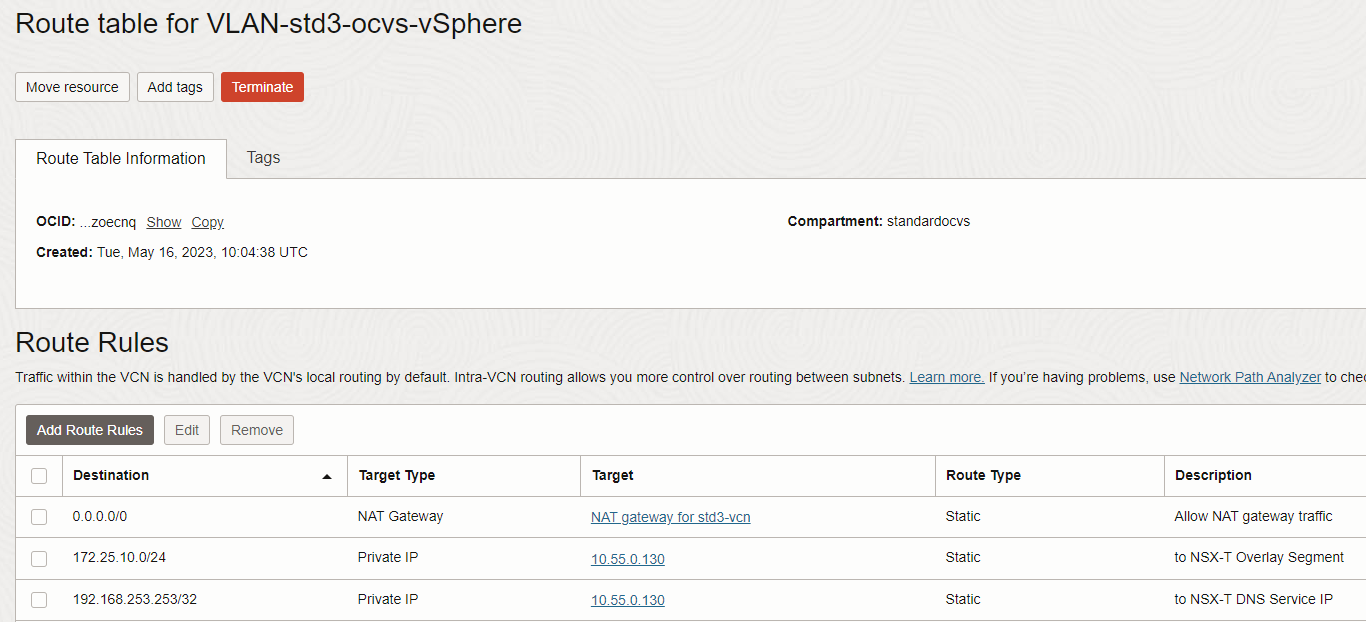Copy the route table OCID

click(207, 221)
